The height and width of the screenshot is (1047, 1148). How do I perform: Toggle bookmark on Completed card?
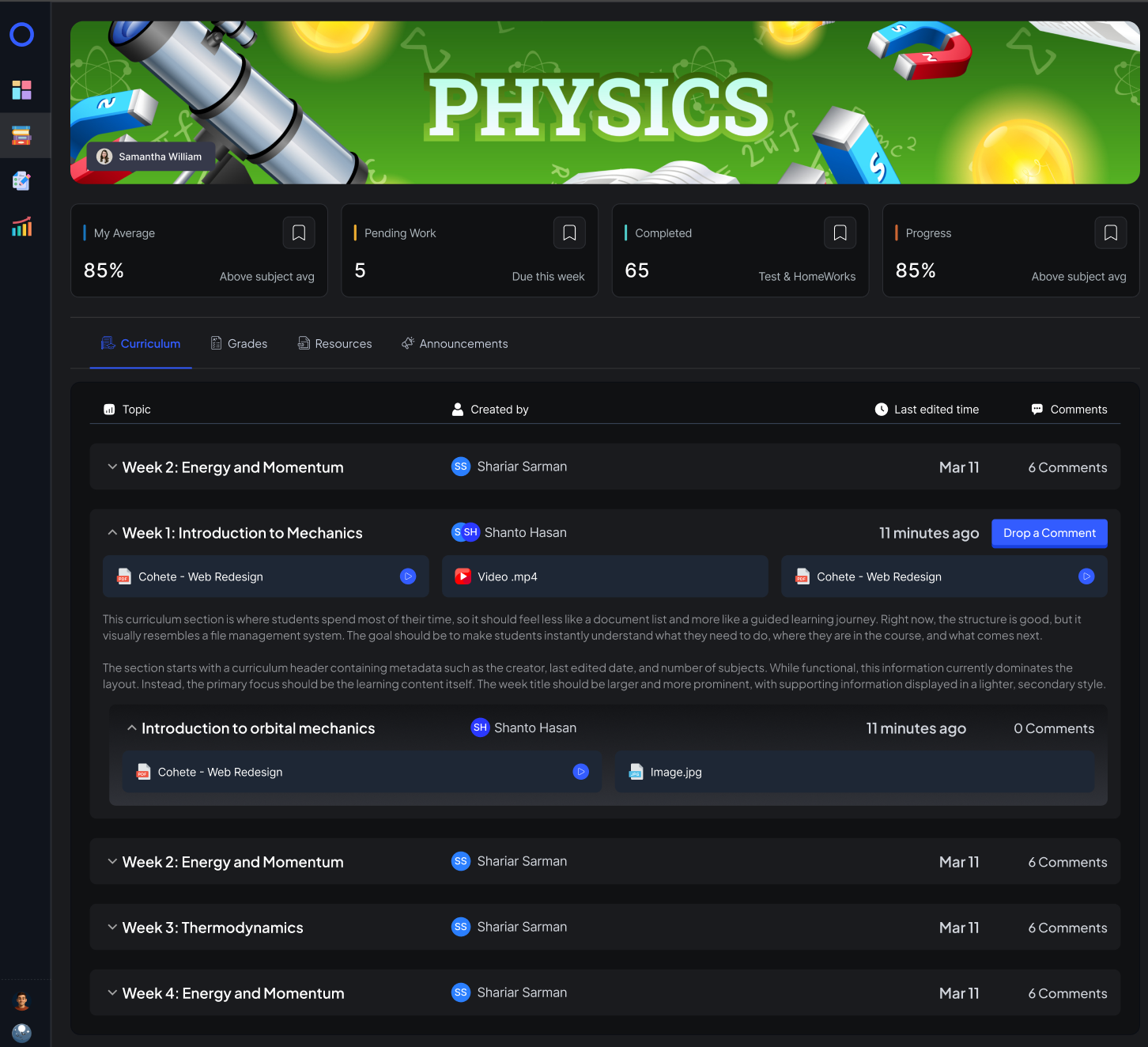coord(840,232)
